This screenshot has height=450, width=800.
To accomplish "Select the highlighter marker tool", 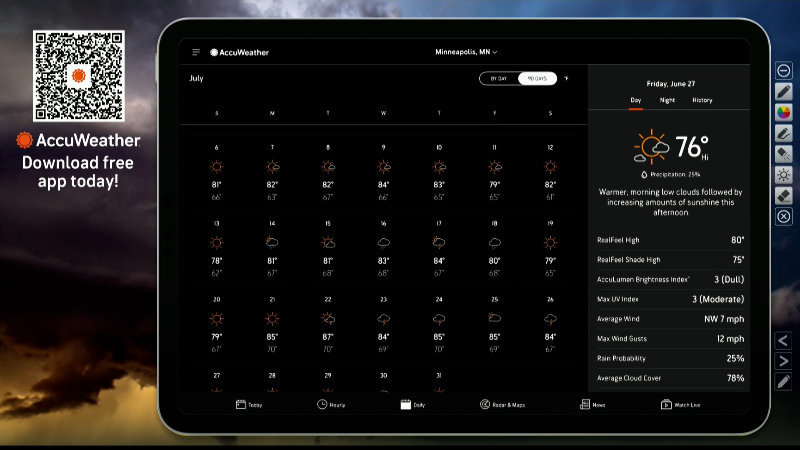I will point(784,154).
